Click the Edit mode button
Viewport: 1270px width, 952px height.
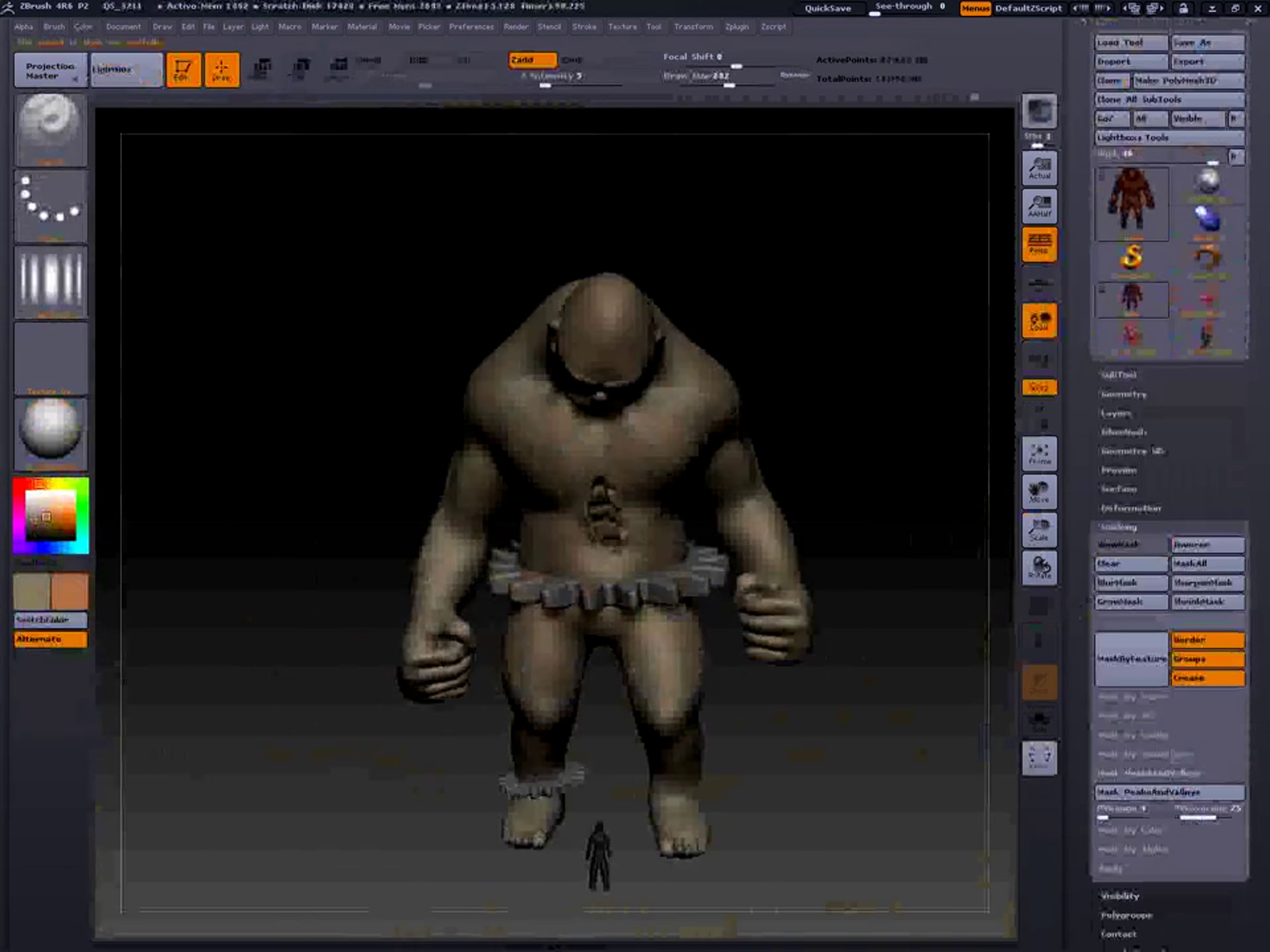point(183,70)
